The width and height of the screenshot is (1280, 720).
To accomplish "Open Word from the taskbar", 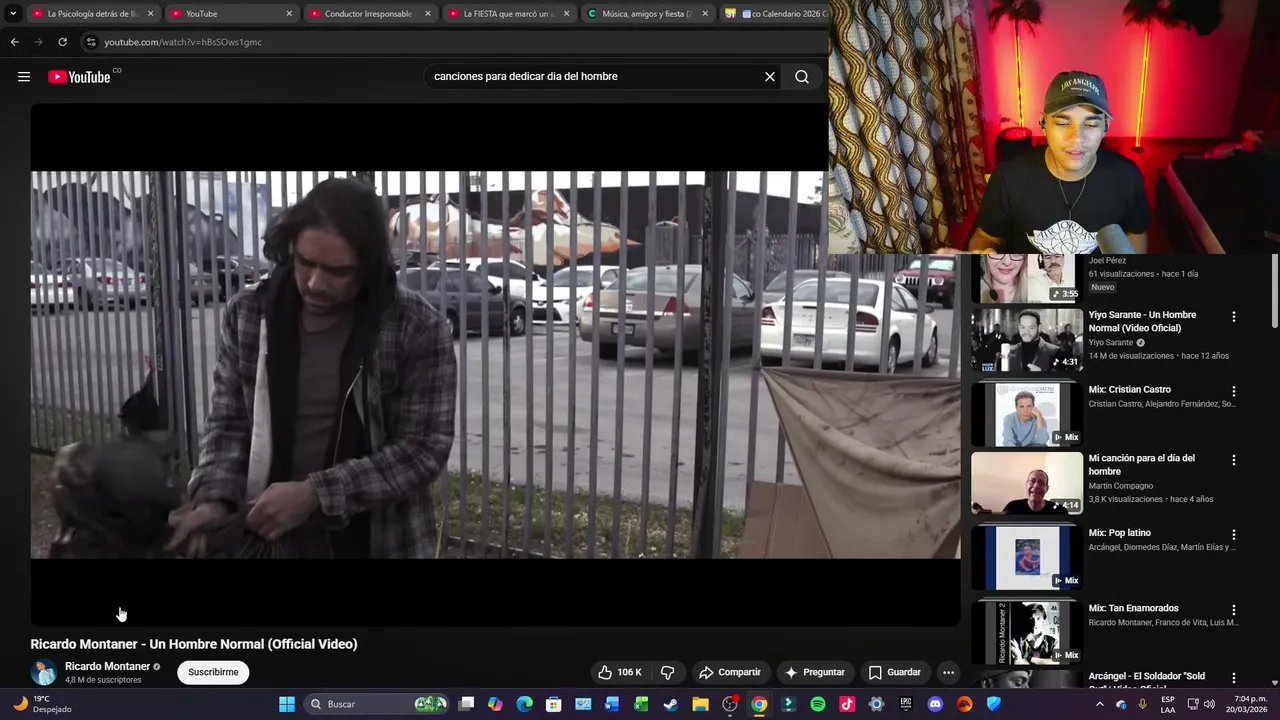I will pyautogui.click(x=612, y=704).
